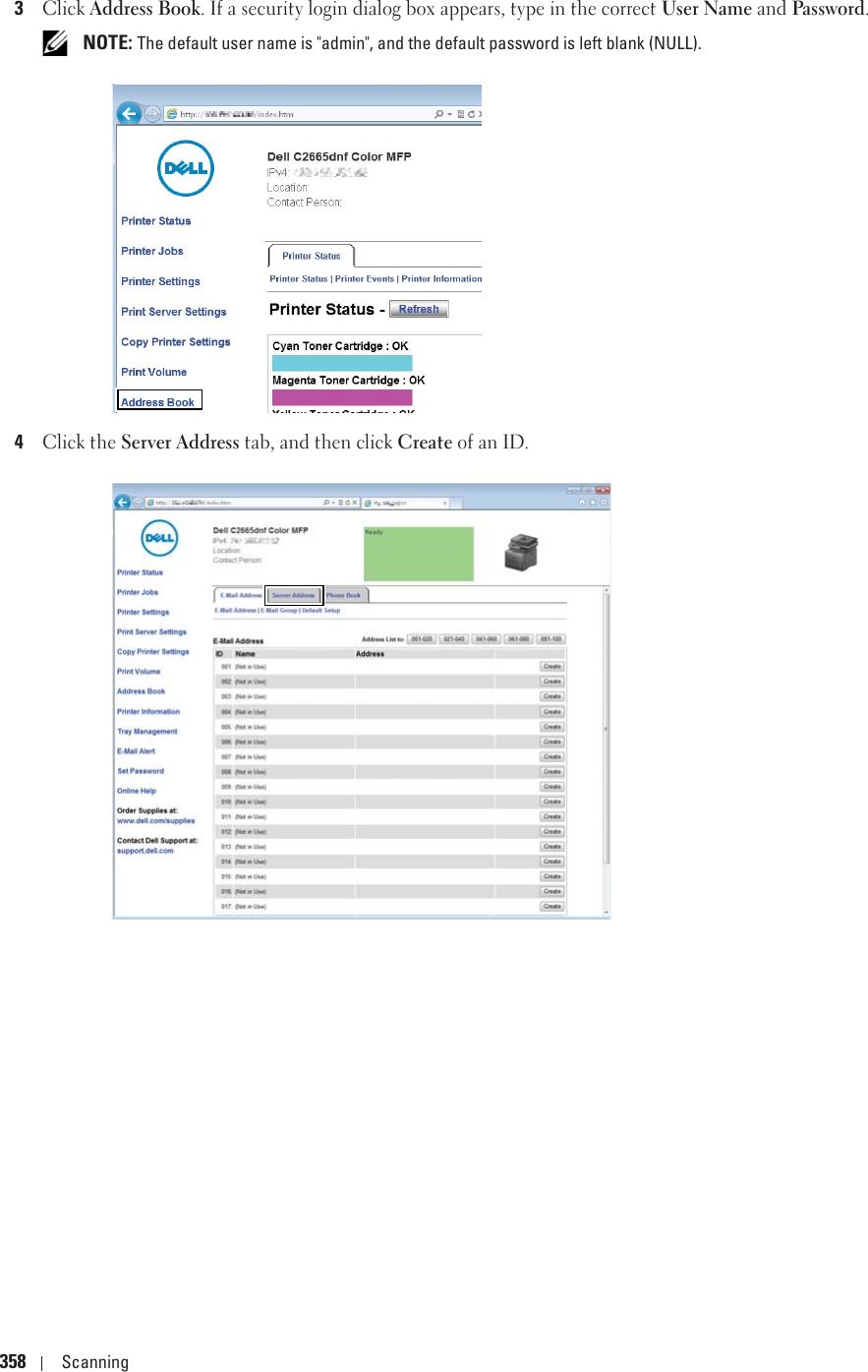Click the search magnifier icon in upper address bar

coord(438,114)
